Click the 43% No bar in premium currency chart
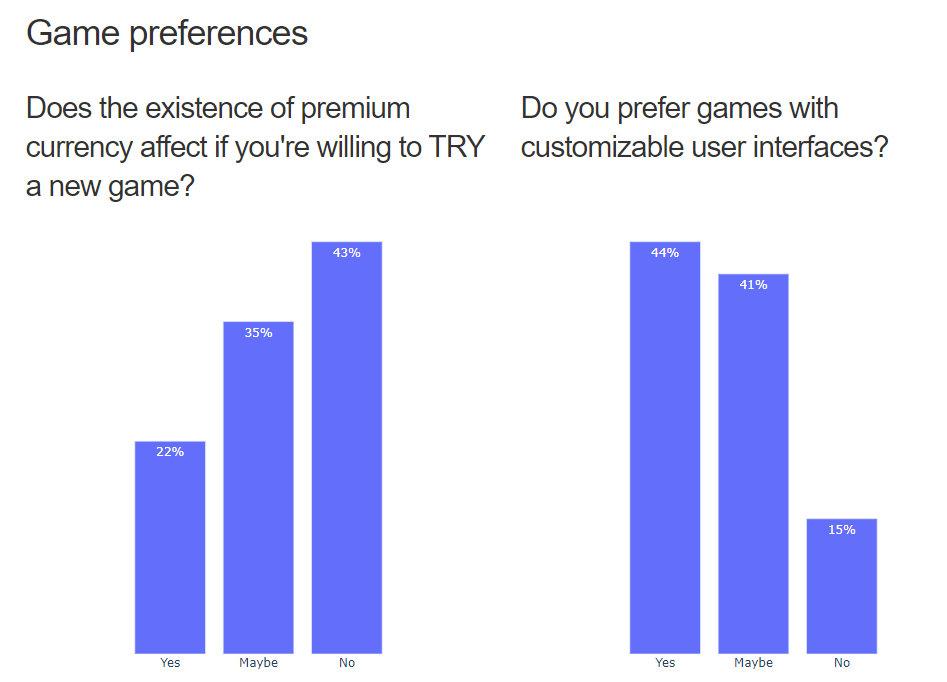 click(347, 448)
